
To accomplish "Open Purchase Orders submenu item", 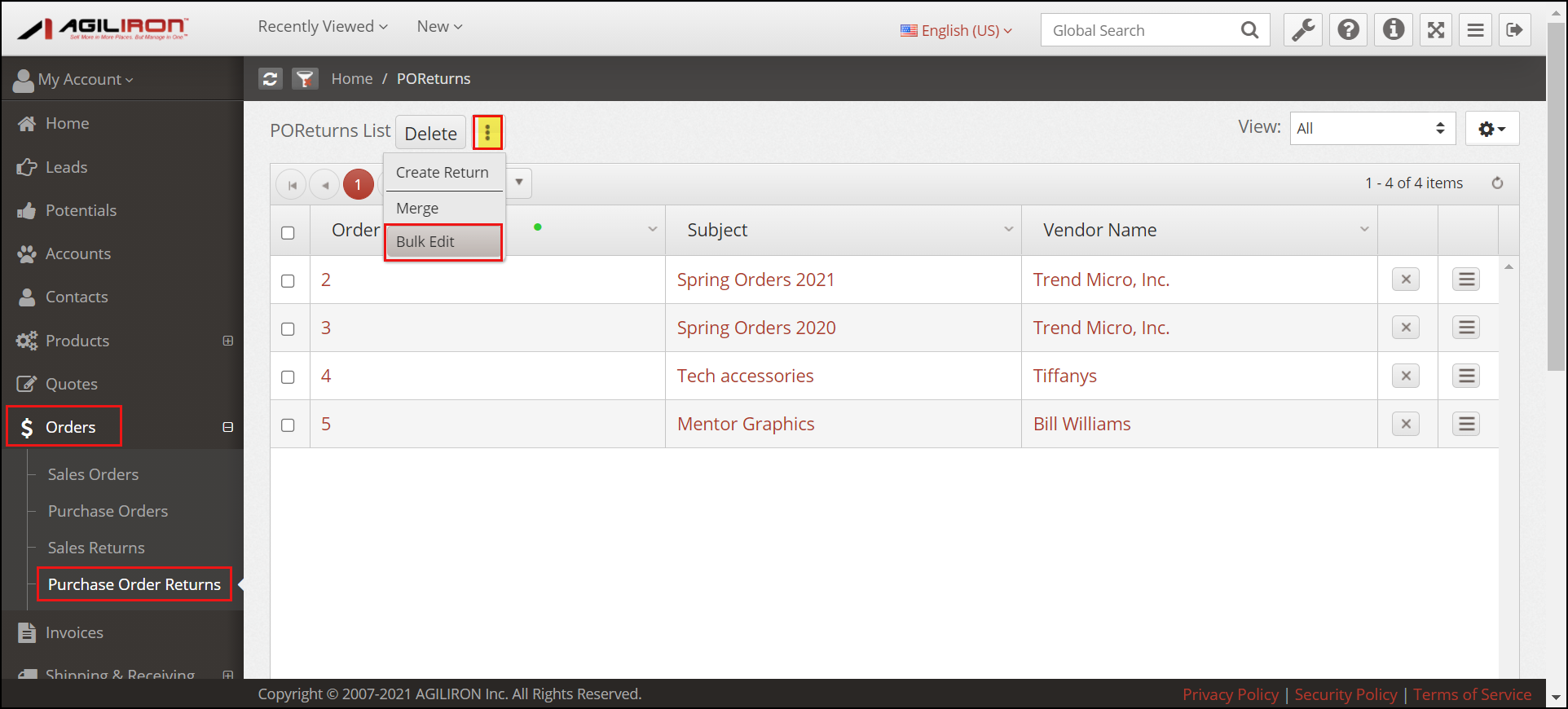I will (108, 511).
